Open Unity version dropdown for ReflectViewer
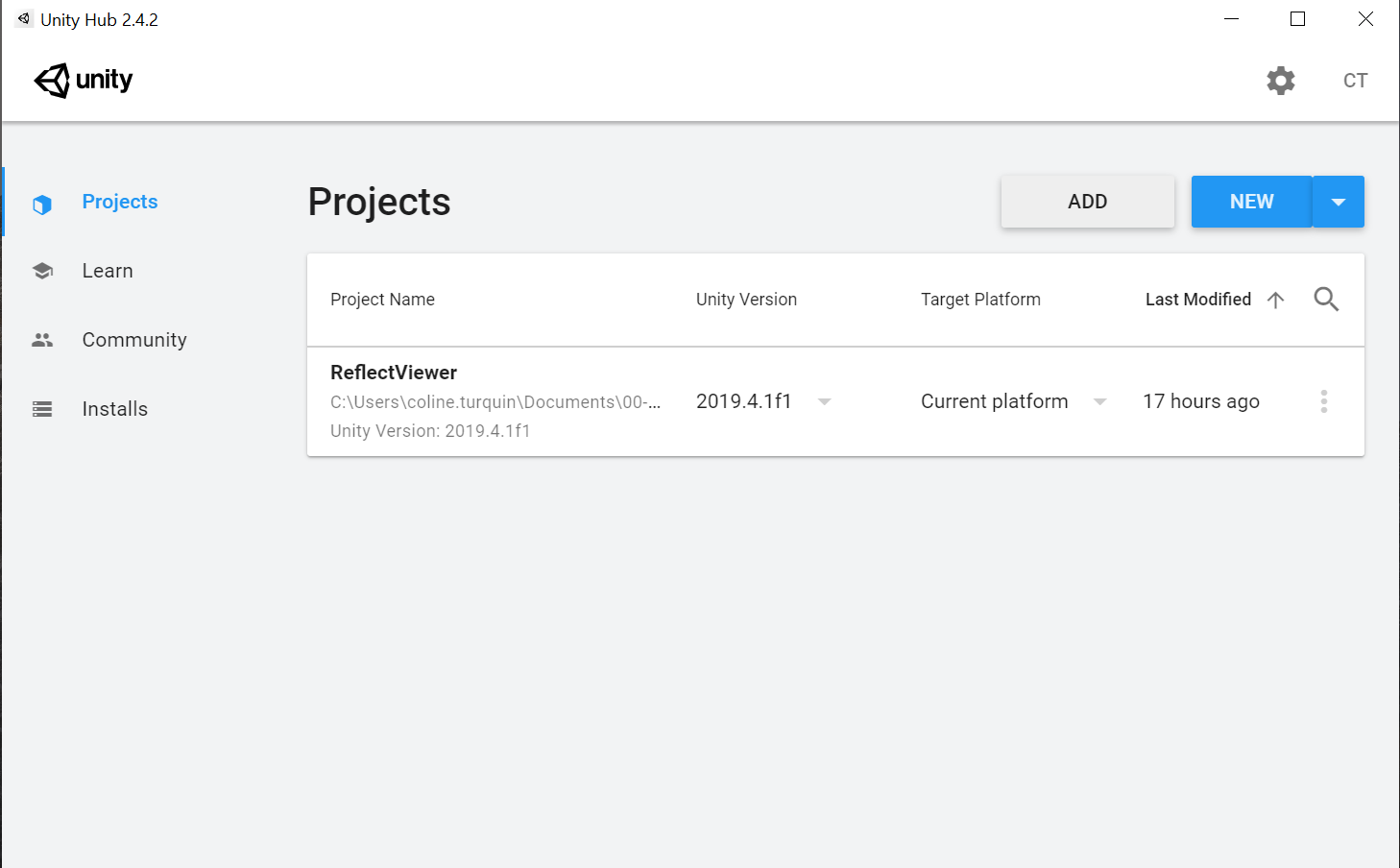The height and width of the screenshot is (868, 1400). pyautogui.click(x=824, y=401)
